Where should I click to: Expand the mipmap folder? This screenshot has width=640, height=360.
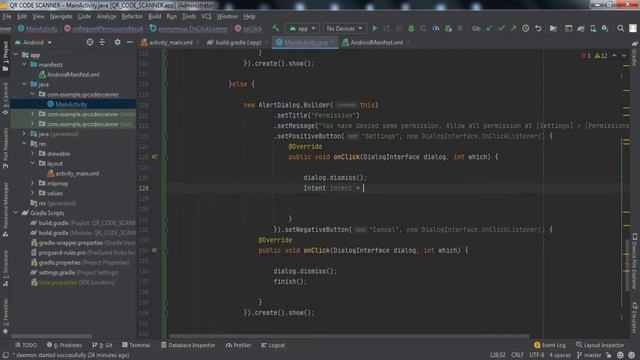point(33,183)
